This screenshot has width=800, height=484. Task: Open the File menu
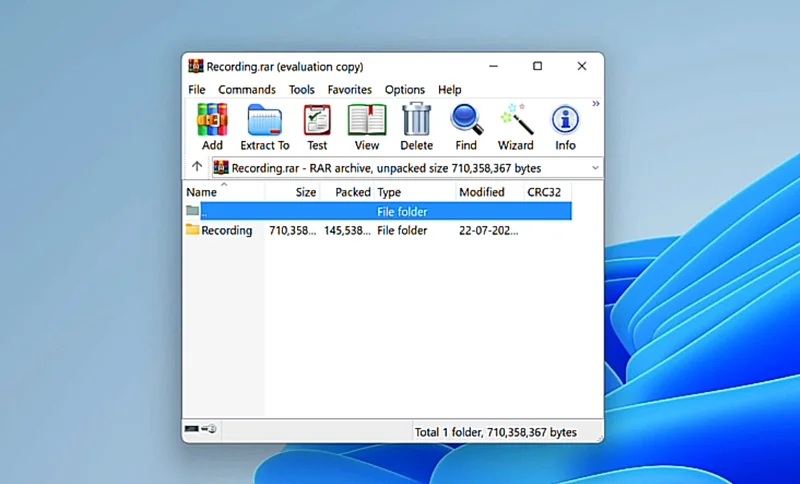197,90
